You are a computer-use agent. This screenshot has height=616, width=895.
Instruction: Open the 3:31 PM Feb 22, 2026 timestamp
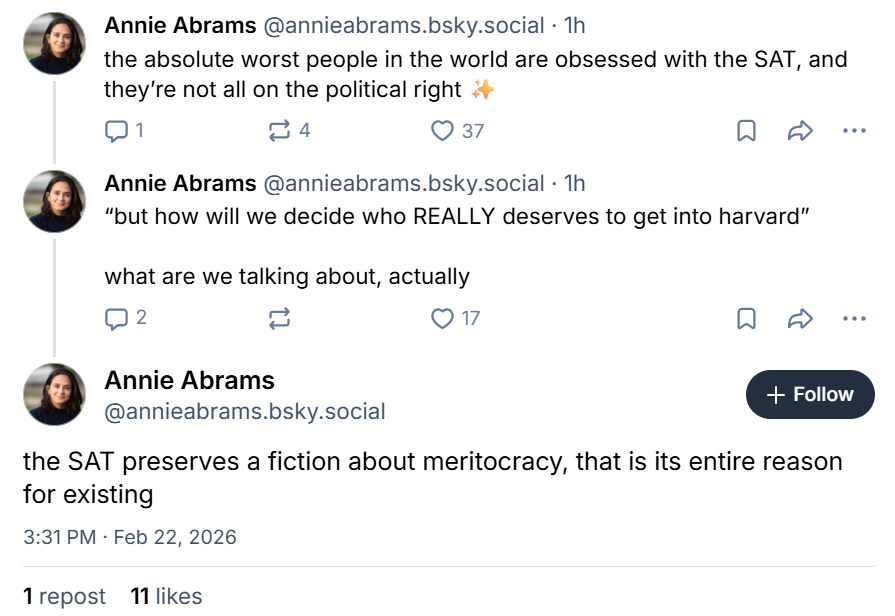(x=130, y=537)
